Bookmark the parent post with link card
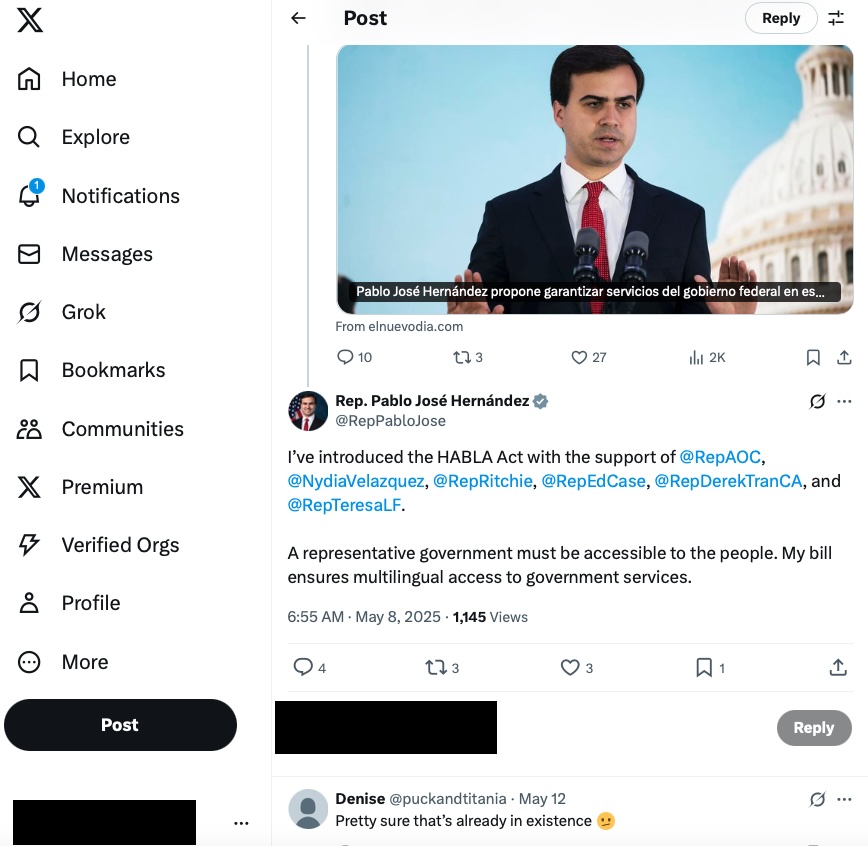Screen dimensions: 868x846 point(813,357)
